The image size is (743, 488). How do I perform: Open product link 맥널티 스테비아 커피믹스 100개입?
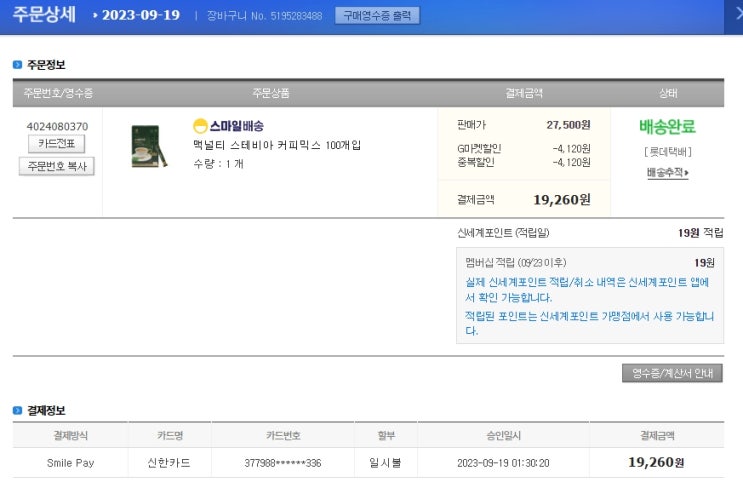point(277,145)
